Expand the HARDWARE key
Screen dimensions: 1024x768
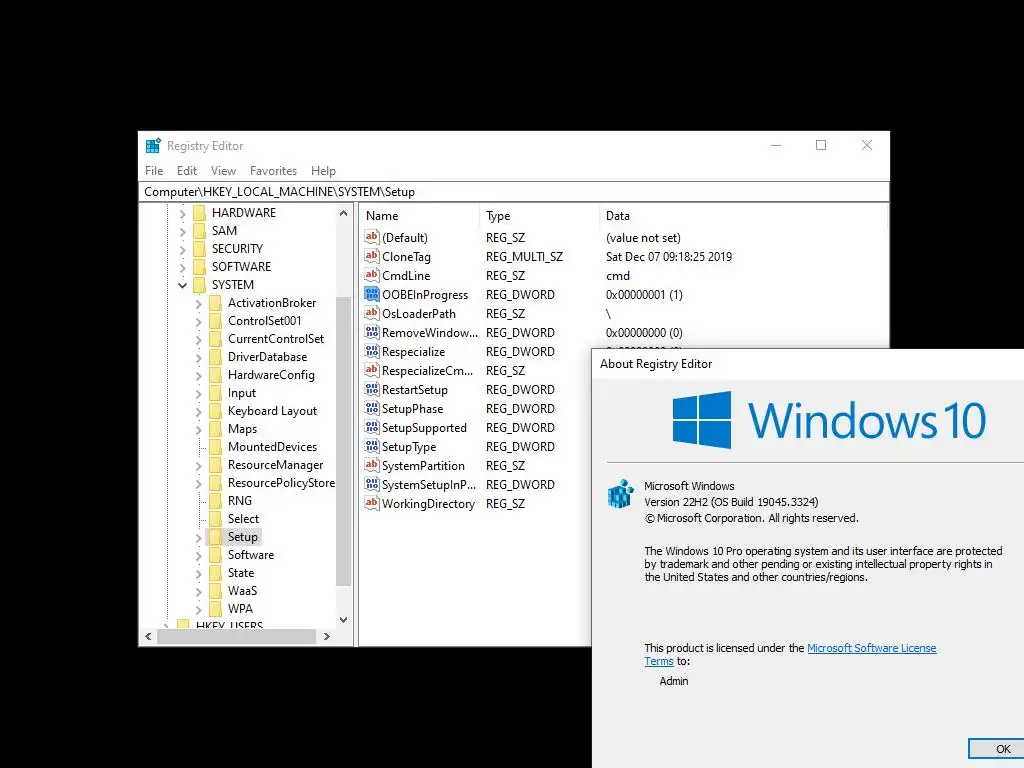(182, 213)
